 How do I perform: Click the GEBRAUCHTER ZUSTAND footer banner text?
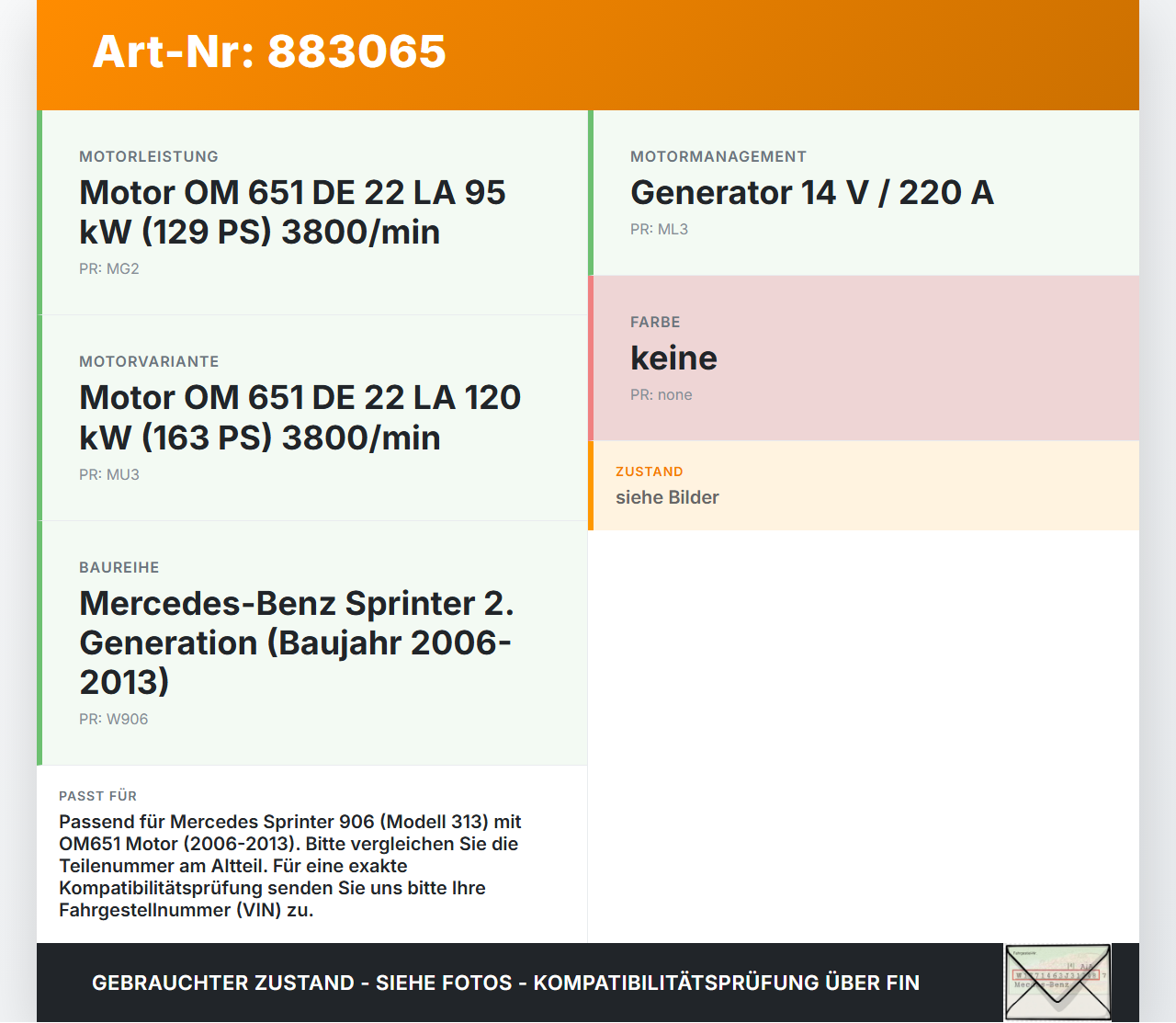(505, 983)
